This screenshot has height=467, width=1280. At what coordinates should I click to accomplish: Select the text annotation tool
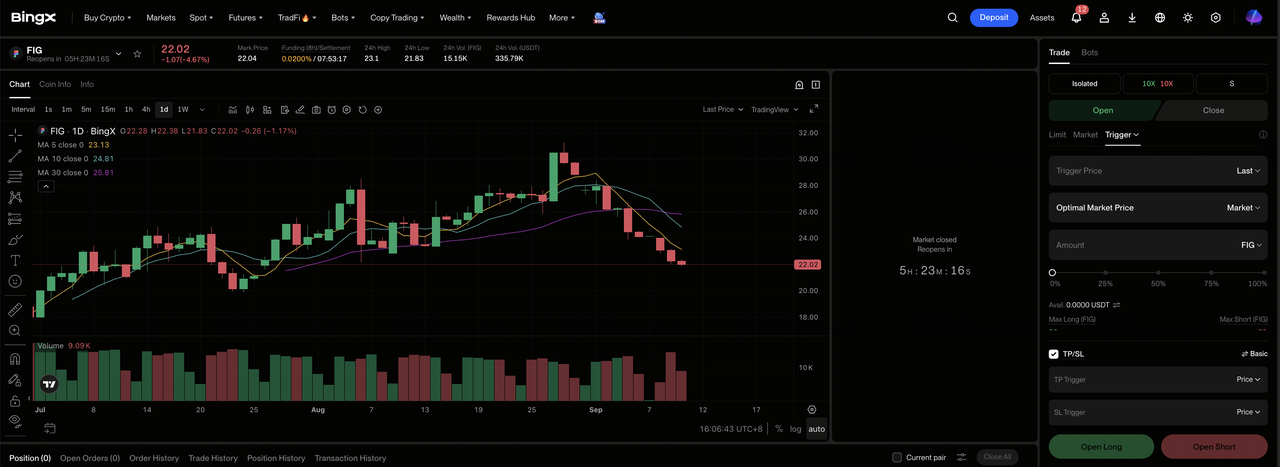tap(15, 260)
